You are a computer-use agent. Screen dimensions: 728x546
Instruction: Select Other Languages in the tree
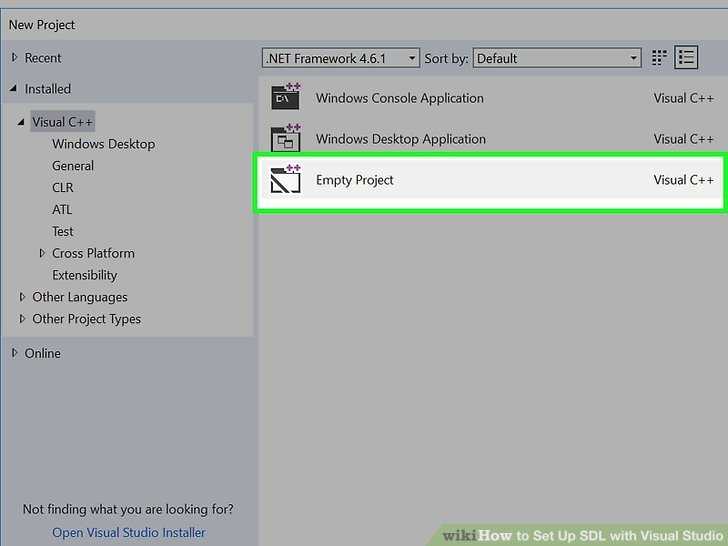coord(80,297)
